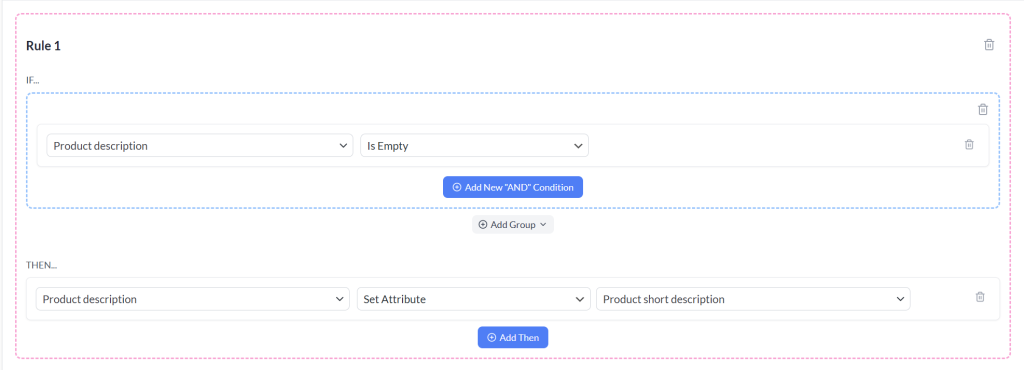Add a new "AND" condition
The height and width of the screenshot is (370, 1024).
tap(513, 187)
